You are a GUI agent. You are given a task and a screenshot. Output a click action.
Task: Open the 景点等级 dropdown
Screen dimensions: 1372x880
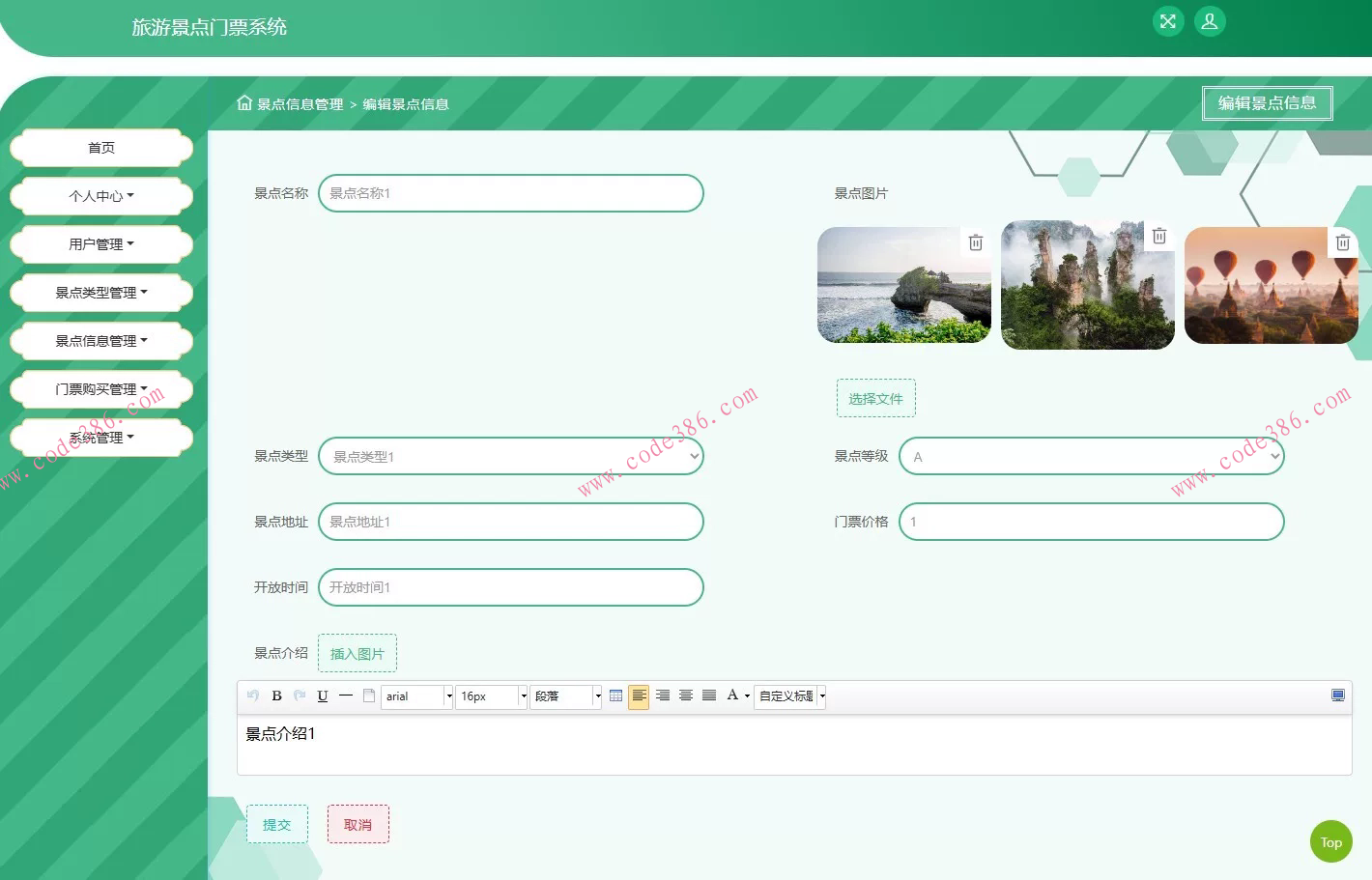point(1091,456)
